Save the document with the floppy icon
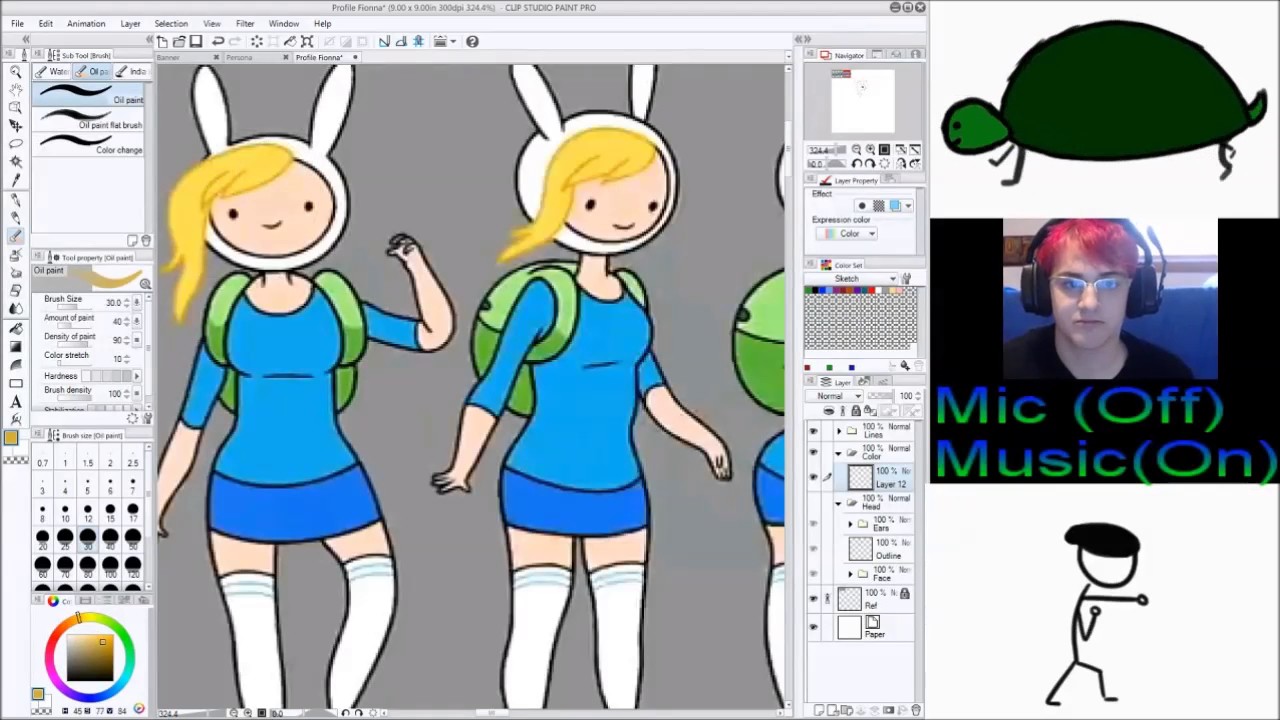The image size is (1280, 720). (x=196, y=41)
